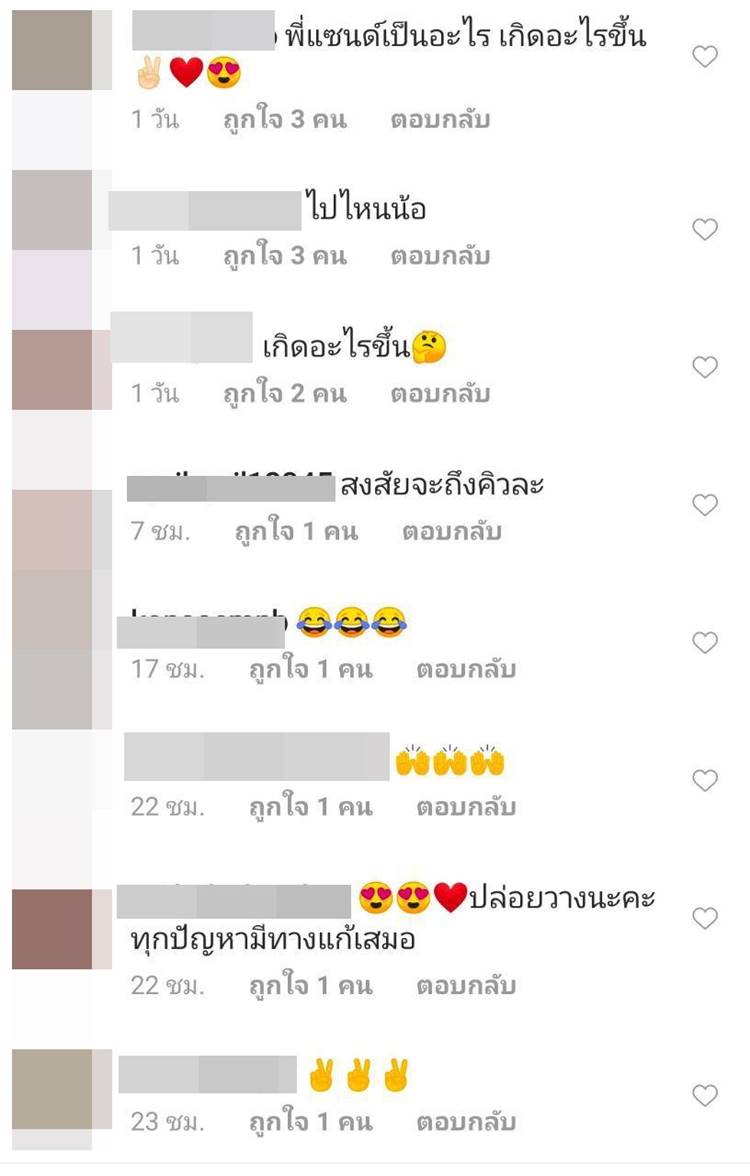Open likes list of the first comment
The image size is (750, 1176).
tap(285, 119)
